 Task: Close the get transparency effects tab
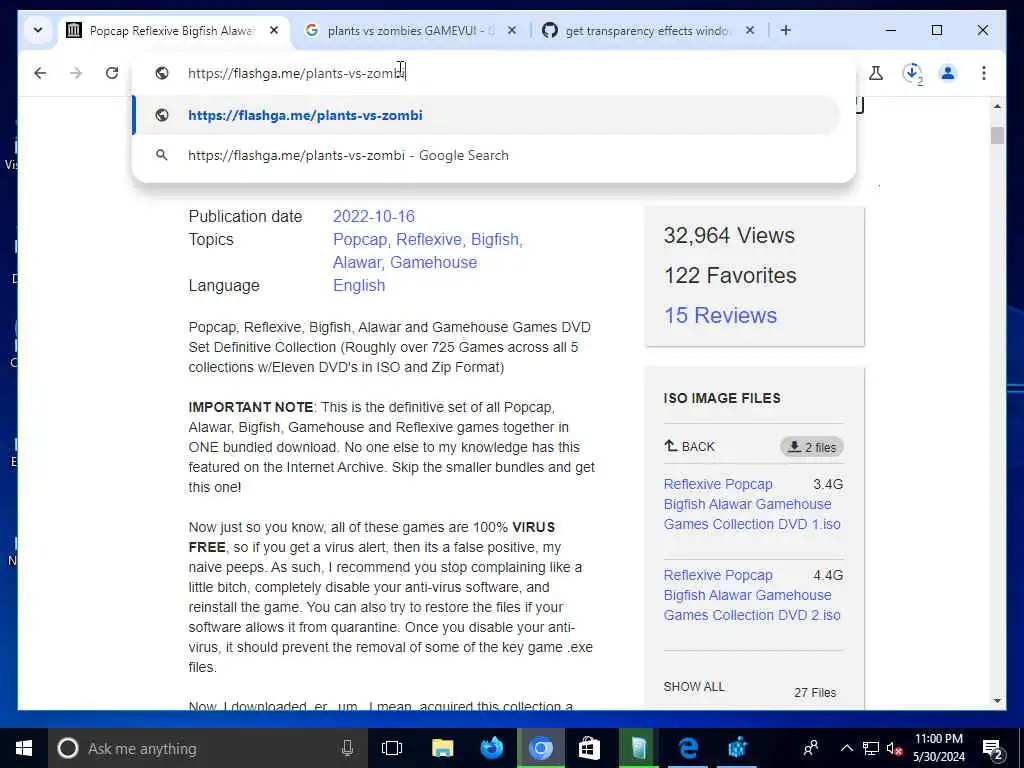(750, 30)
